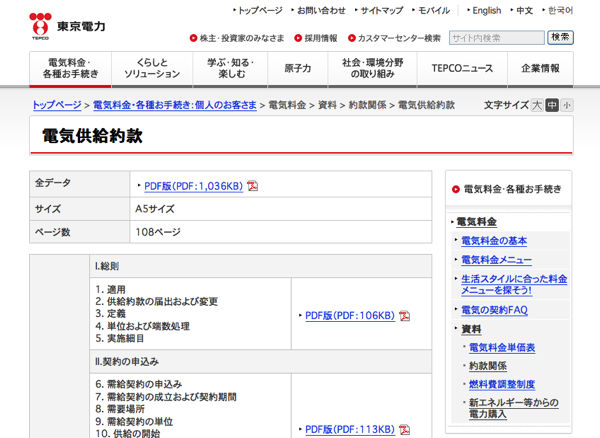Set text size to large (大)

537,105
